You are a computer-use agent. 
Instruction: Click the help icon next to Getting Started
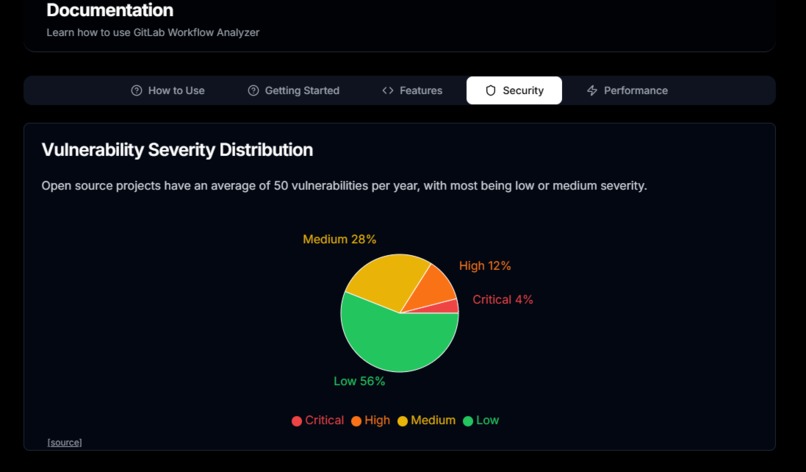(253, 90)
